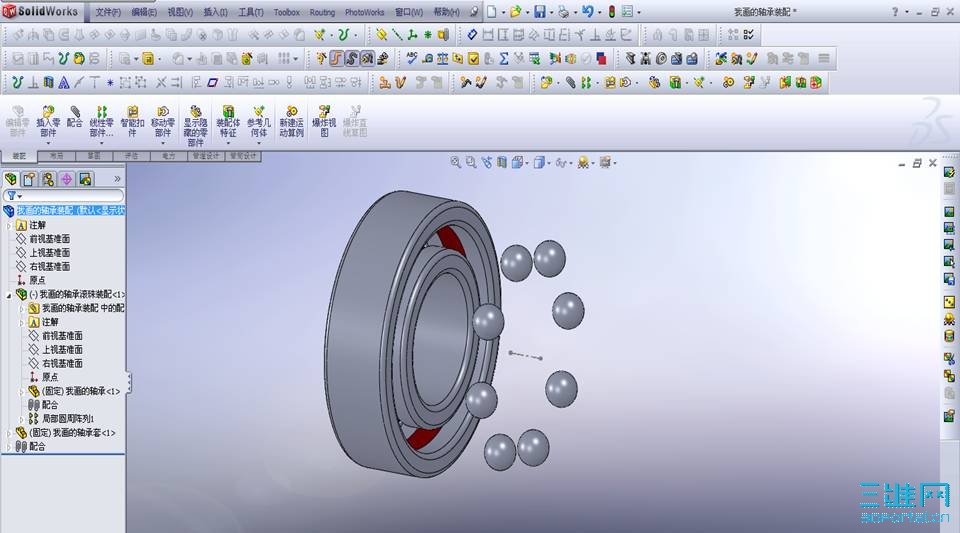This screenshot has width=960, height=533.
Task: Open the 文件(F) menu
Action: pos(108,12)
